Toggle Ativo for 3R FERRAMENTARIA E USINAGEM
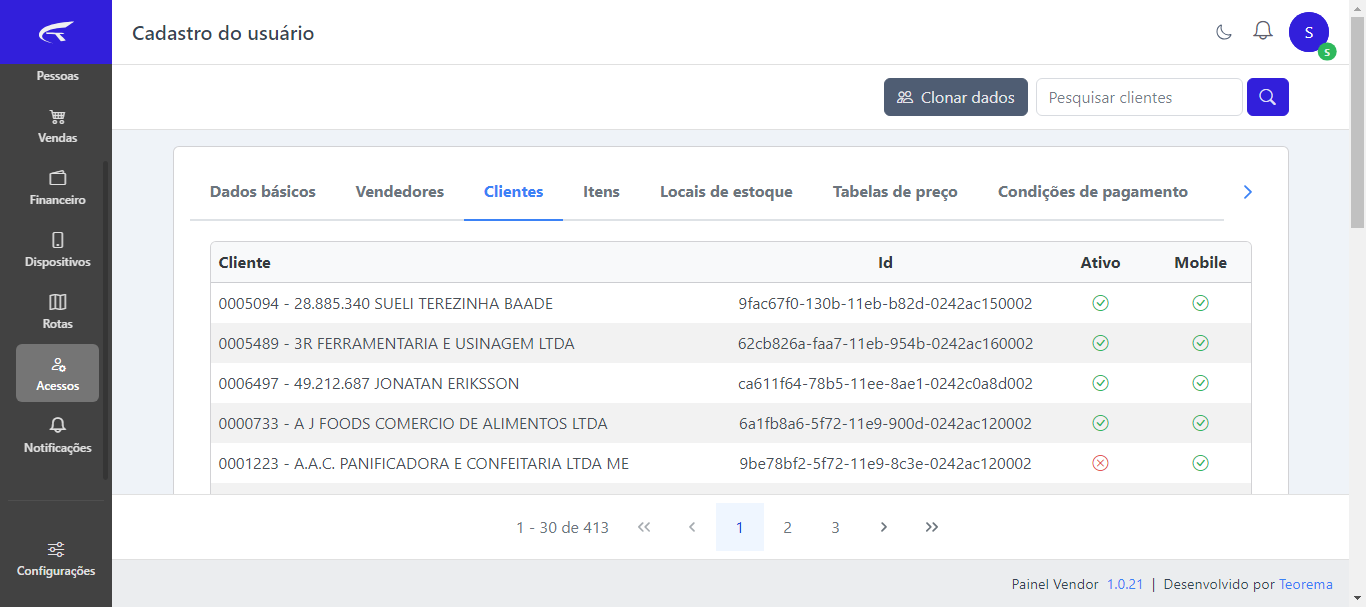This screenshot has height=607, width=1366. [x=1101, y=343]
